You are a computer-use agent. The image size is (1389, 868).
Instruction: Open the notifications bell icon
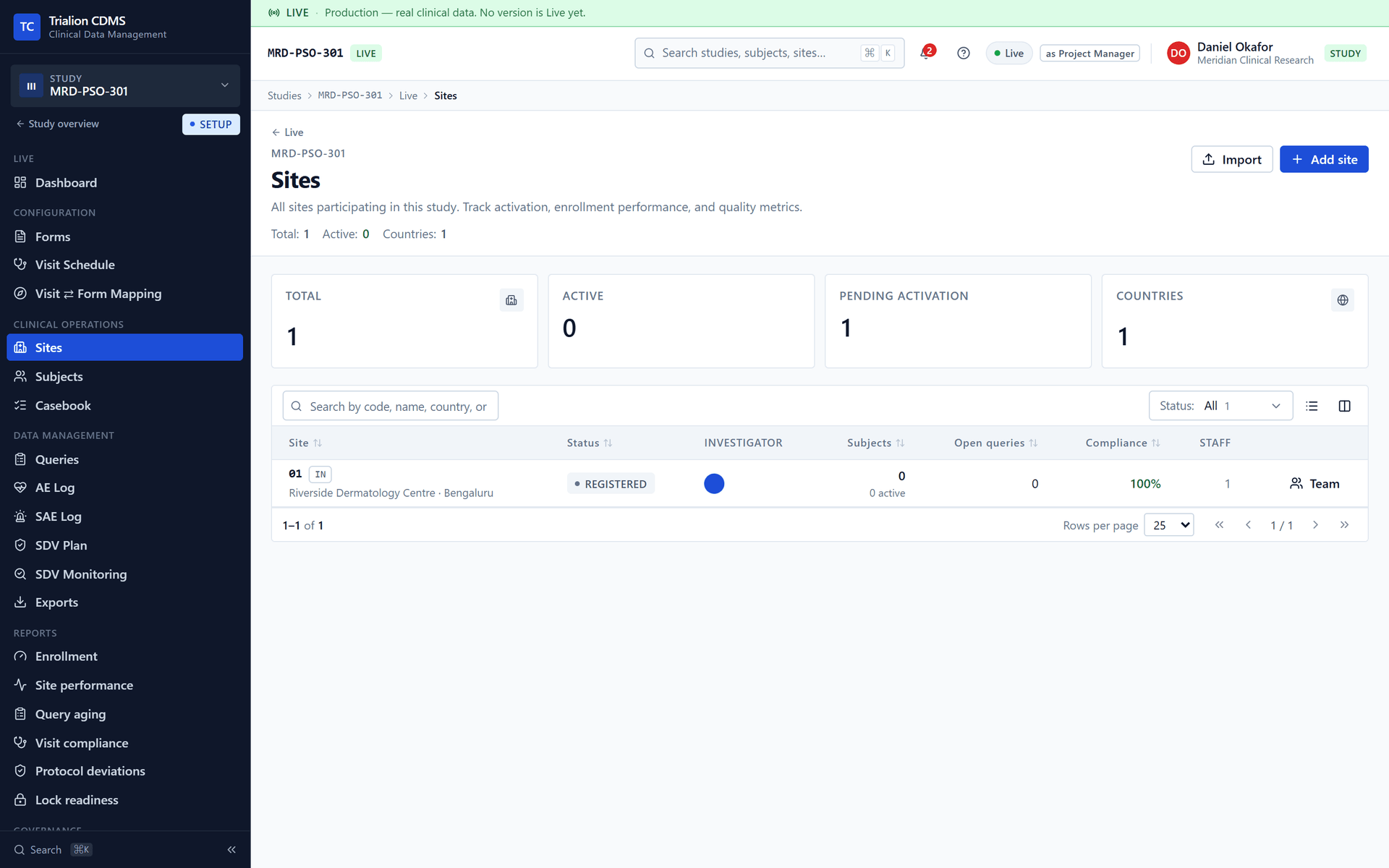coord(927,53)
